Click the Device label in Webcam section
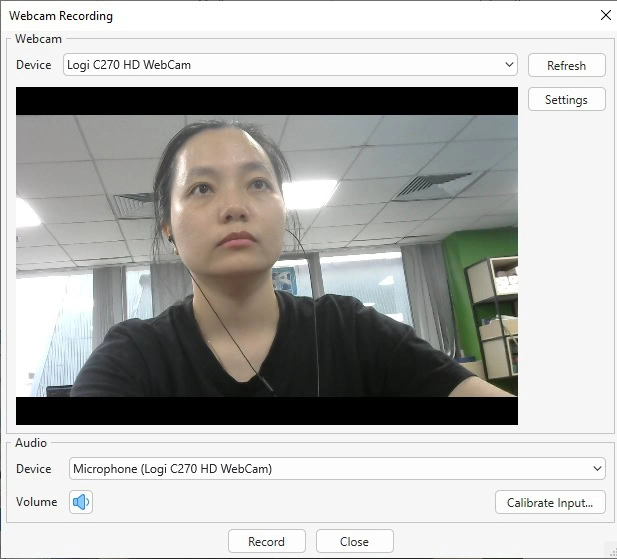Screen dimensions: 617x559 (33, 65)
